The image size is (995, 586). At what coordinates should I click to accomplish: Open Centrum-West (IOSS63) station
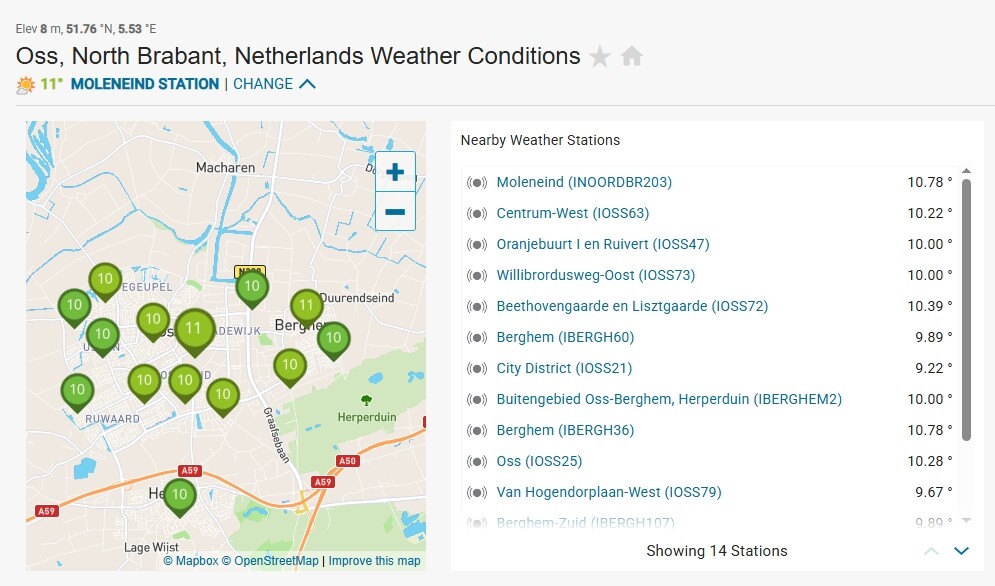(x=572, y=214)
